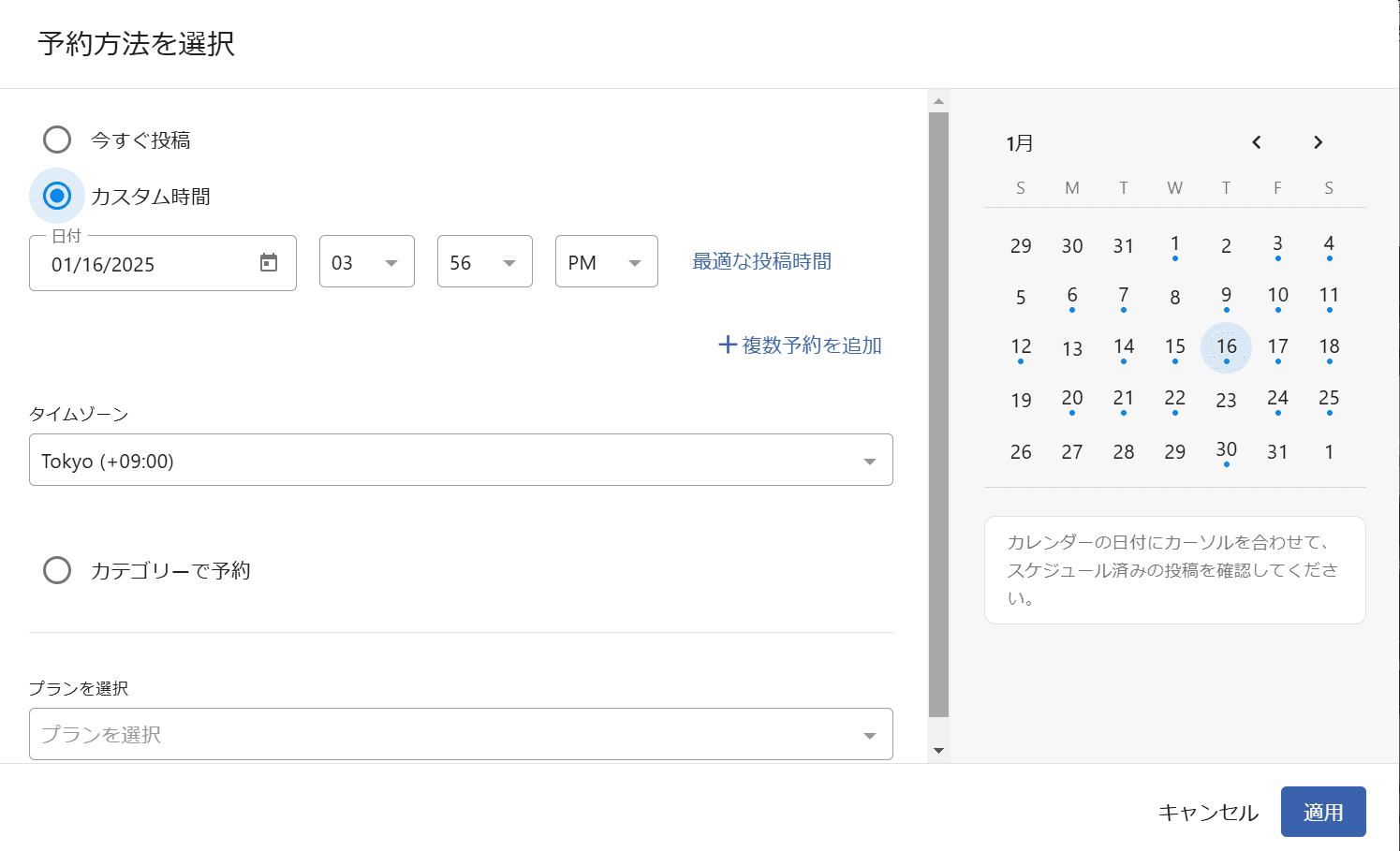Open the Tokyo (+09:00) timezone dropdown

(x=461, y=460)
